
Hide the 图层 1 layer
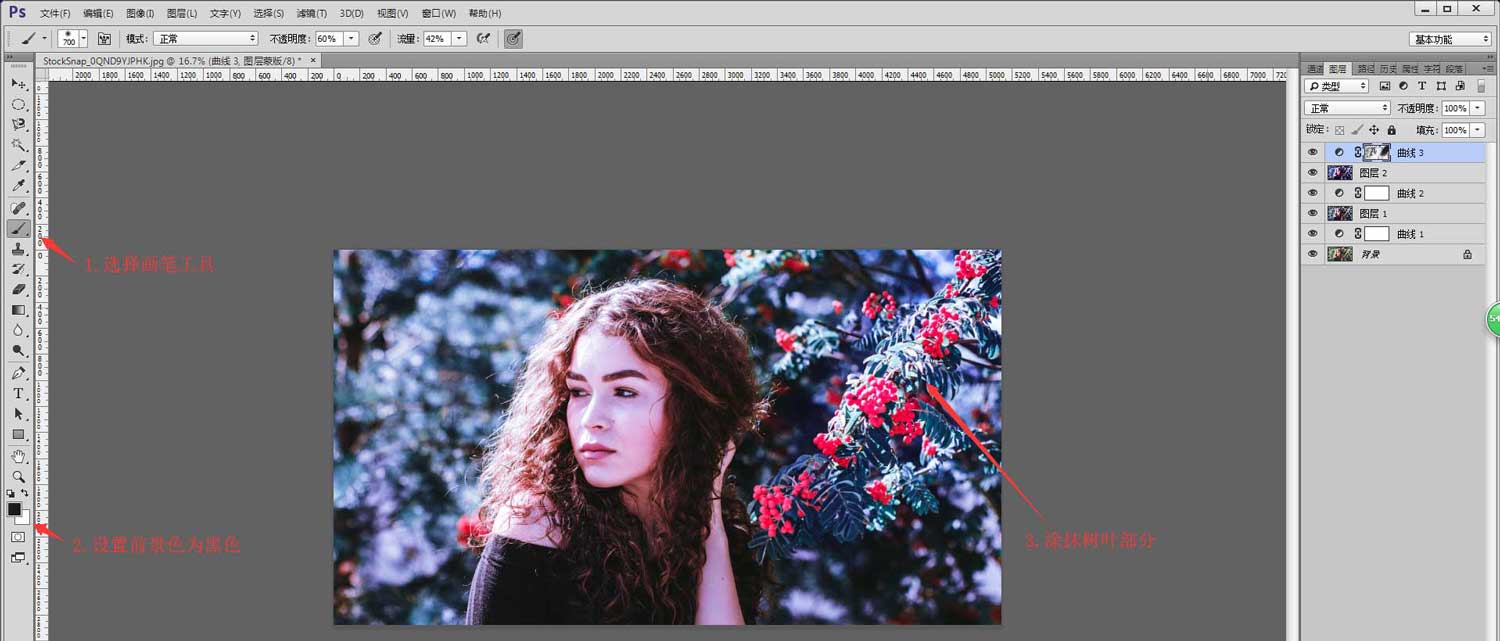pyautogui.click(x=1313, y=213)
